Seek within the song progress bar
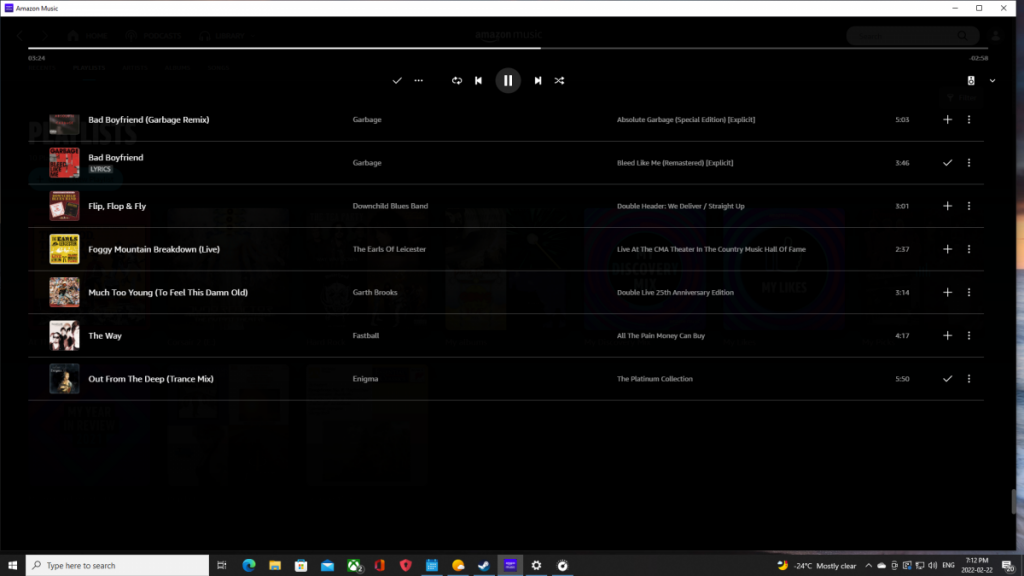 (507, 48)
